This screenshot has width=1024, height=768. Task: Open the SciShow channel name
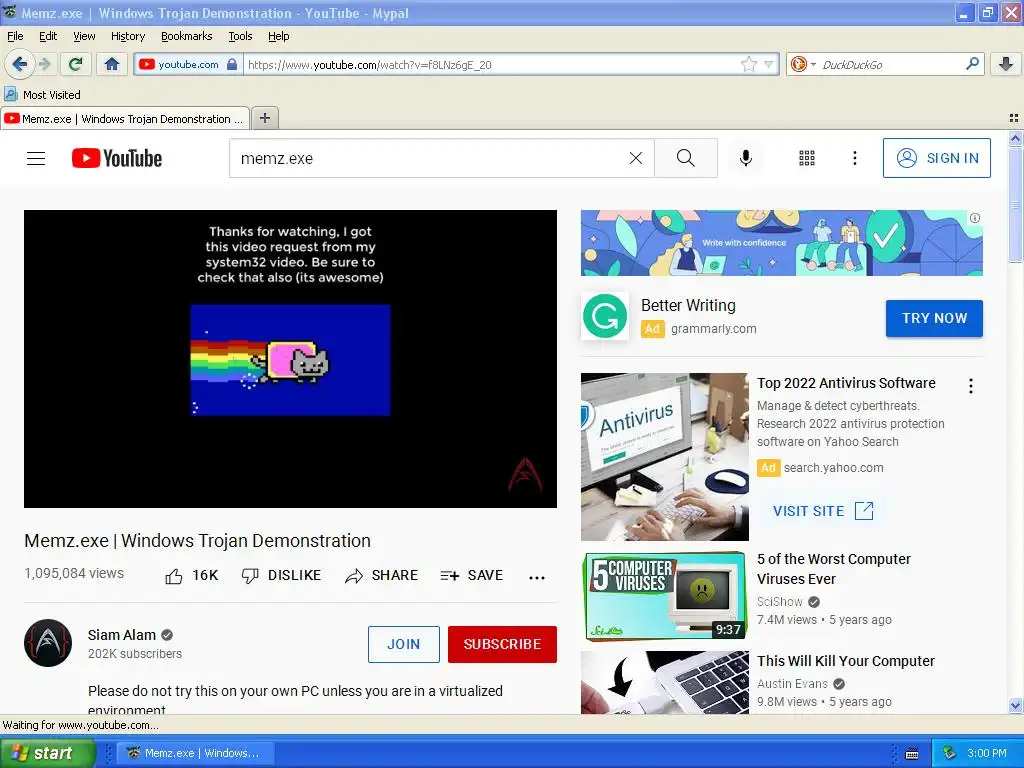coord(780,601)
